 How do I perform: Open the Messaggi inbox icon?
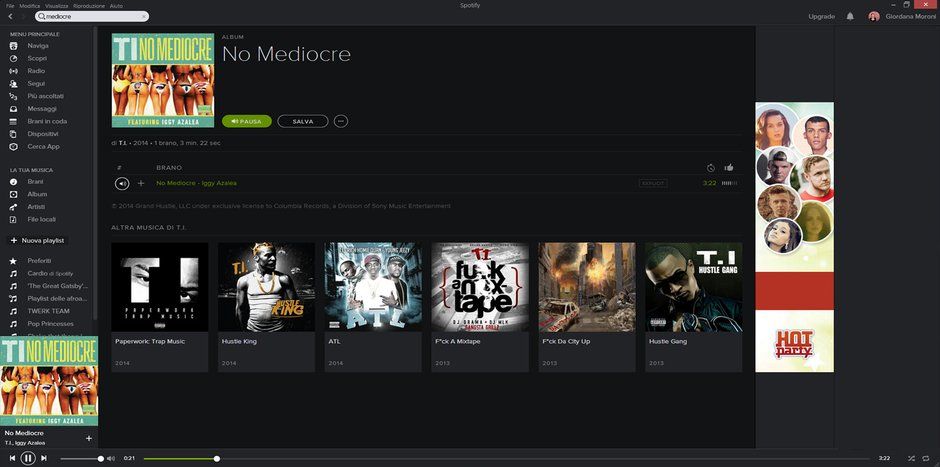13,109
